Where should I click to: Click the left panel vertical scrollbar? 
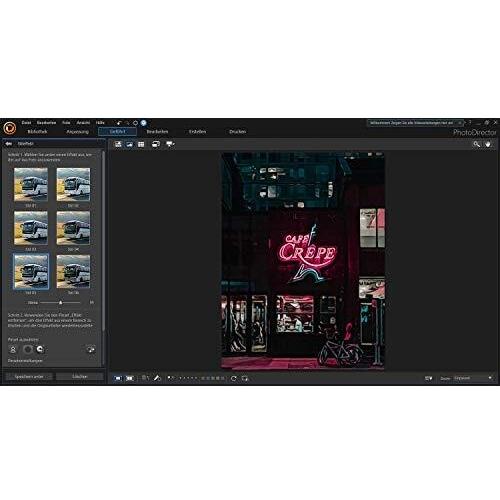pyautogui.click(x=104, y=240)
